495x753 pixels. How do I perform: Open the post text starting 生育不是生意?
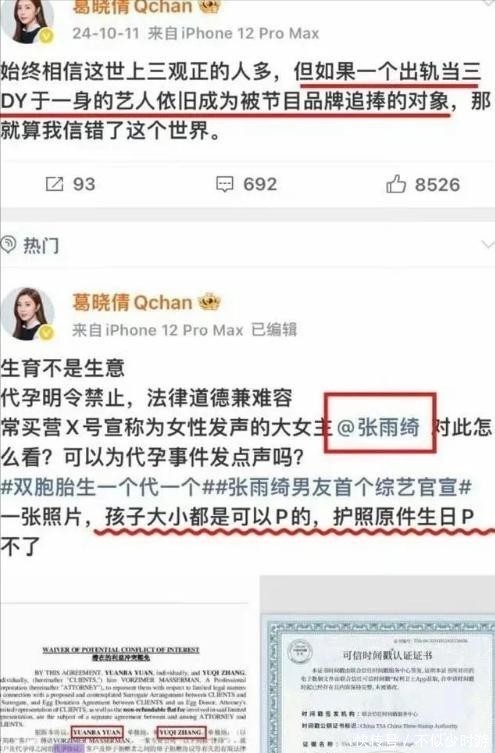247,456
